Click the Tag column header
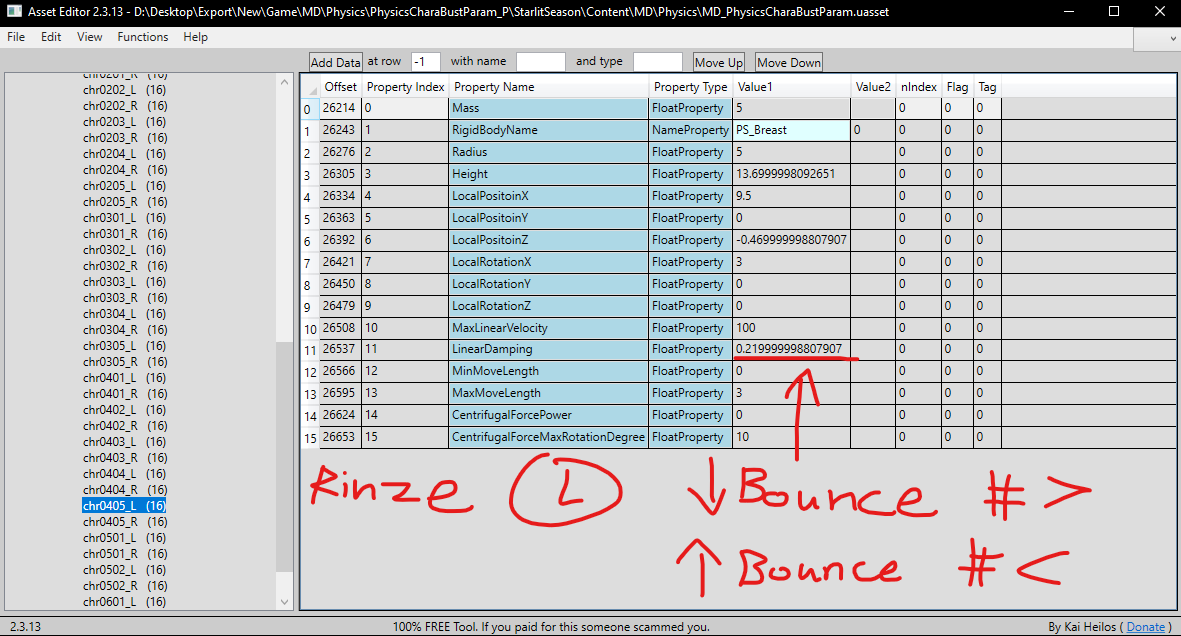This screenshot has height=636, width=1181. pos(987,87)
